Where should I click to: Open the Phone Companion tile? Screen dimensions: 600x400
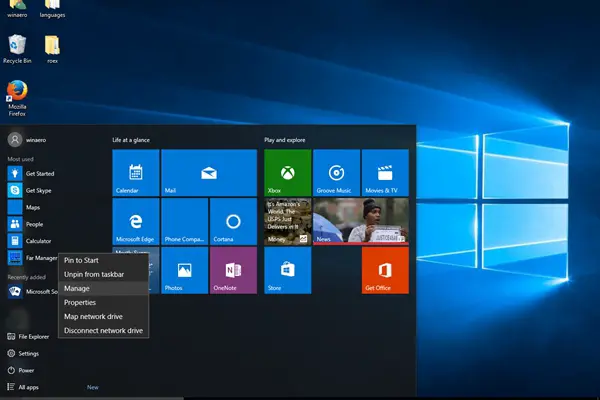[x=184, y=221]
